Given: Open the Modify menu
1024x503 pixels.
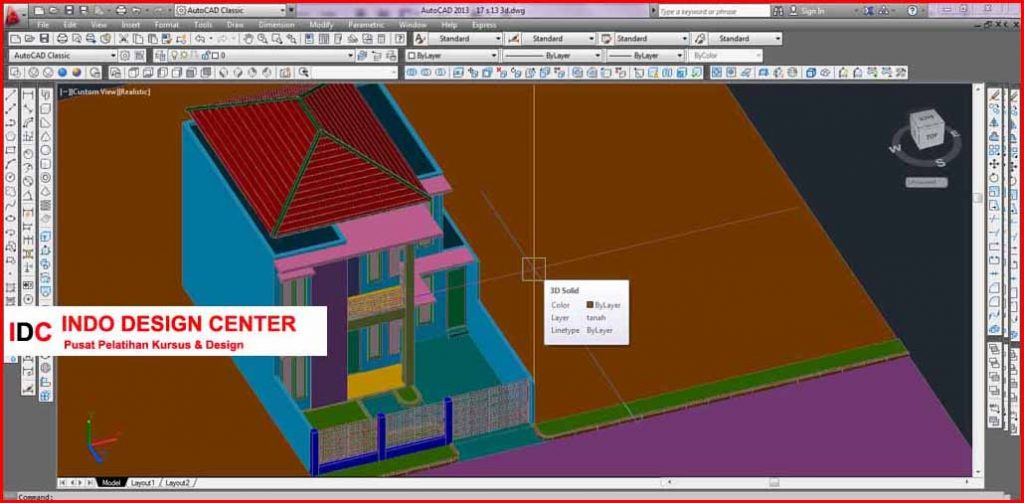Looking at the screenshot, I should click(x=321, y=25).
